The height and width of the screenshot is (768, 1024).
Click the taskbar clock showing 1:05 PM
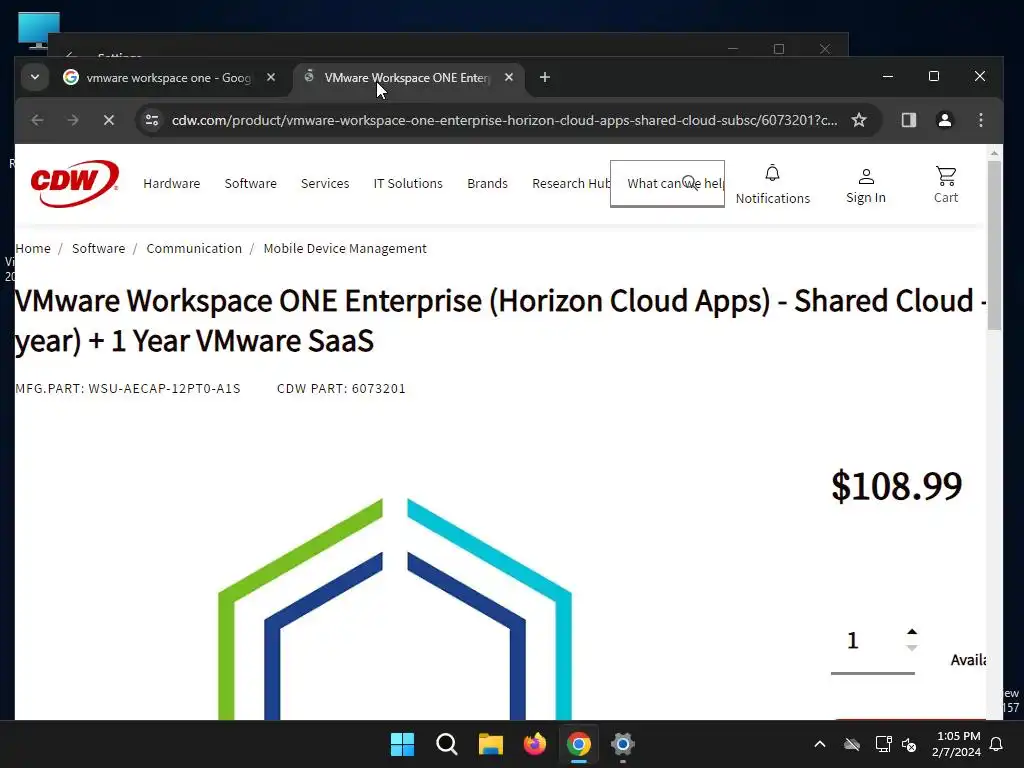956,744
